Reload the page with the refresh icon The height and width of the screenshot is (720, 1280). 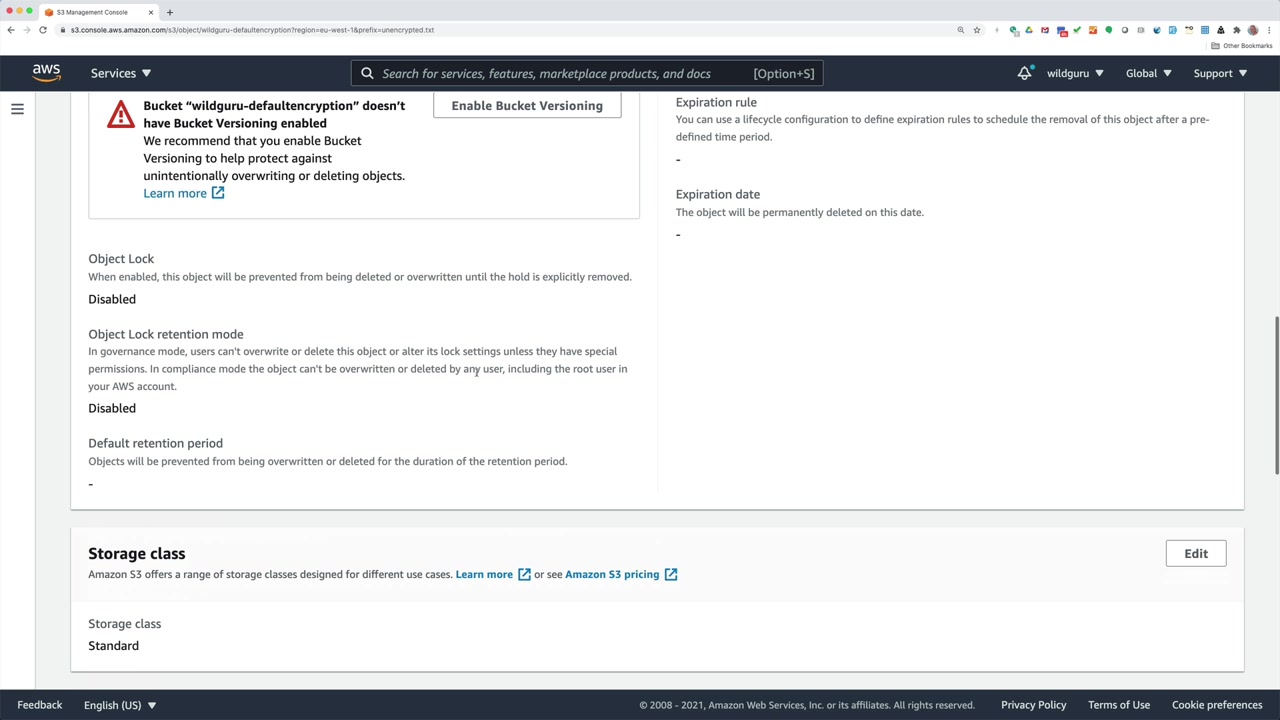pyautogui.click(x=43, y=30)
